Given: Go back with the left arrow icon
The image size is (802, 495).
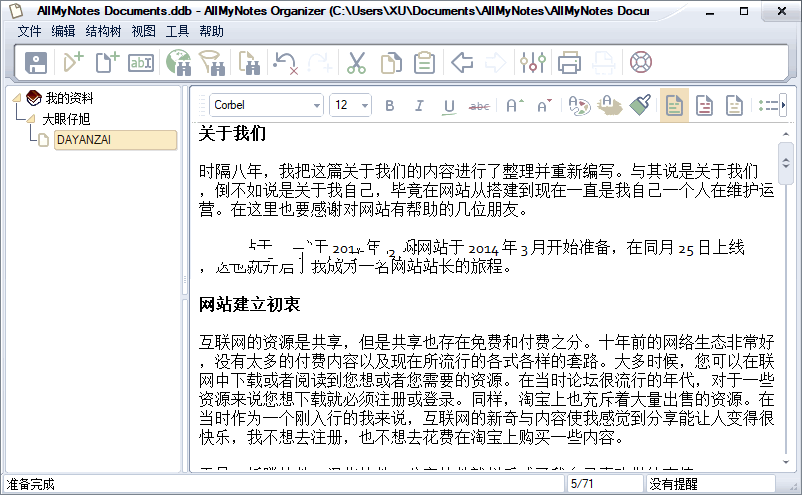Looking at the screenshot, I should 462,63.
